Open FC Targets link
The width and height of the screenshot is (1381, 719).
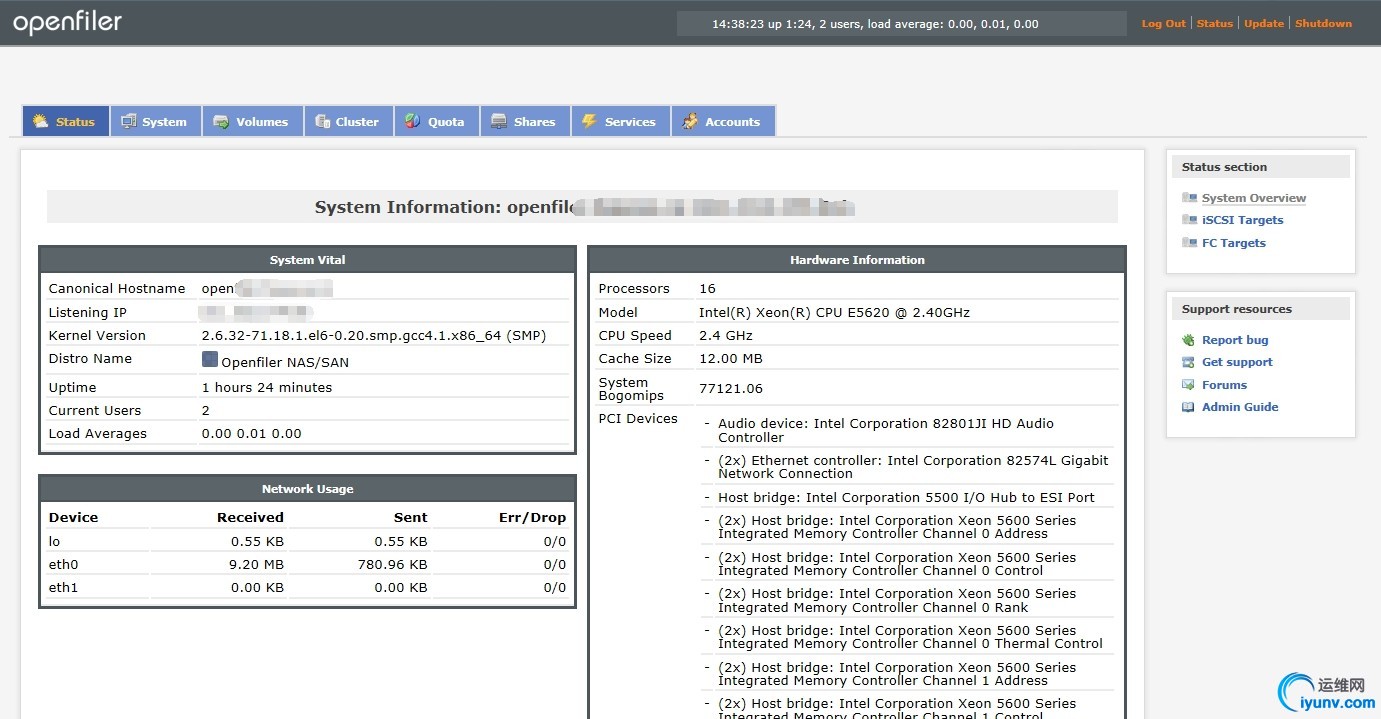pyautogui.click(x=1234, y=243)
